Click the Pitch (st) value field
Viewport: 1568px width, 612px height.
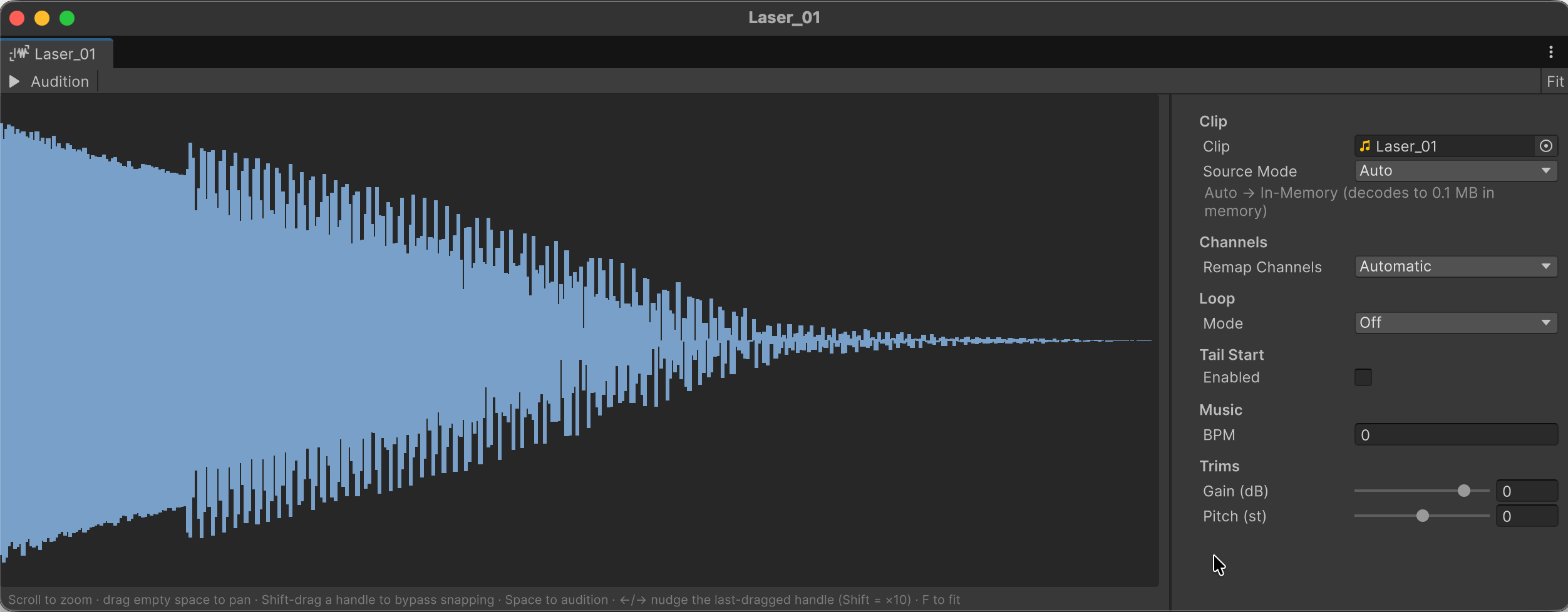tap(1526, 516)
